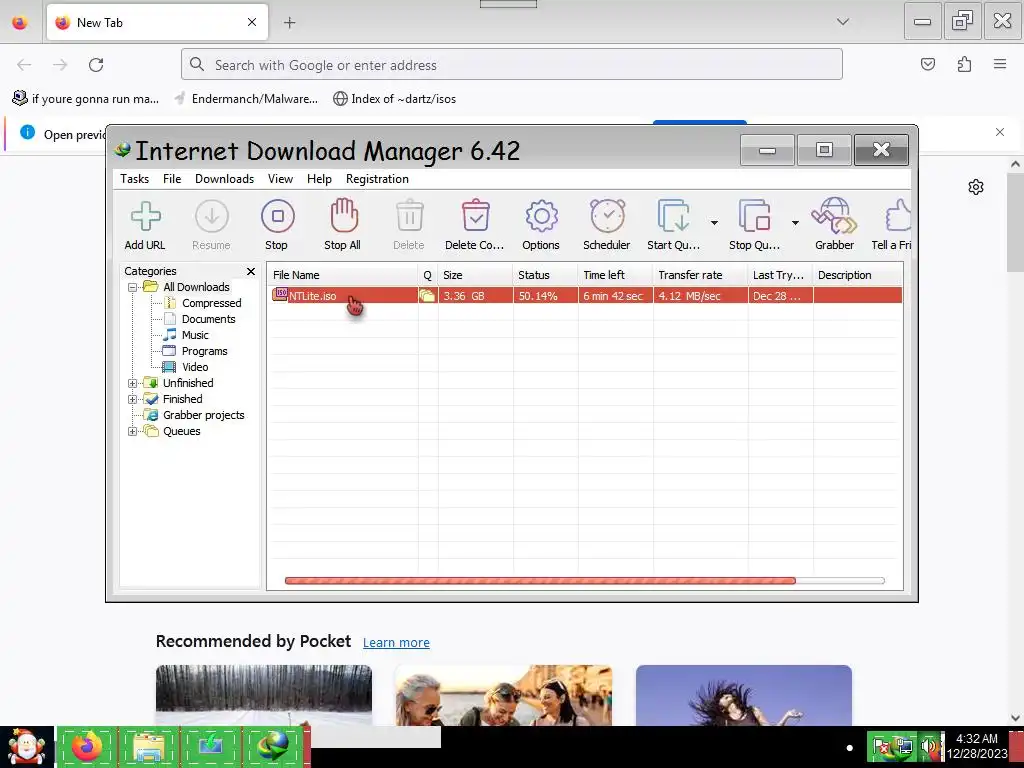Click the Add URL toolbar icon
This screenshot has height=768, width=1024.
145,216
